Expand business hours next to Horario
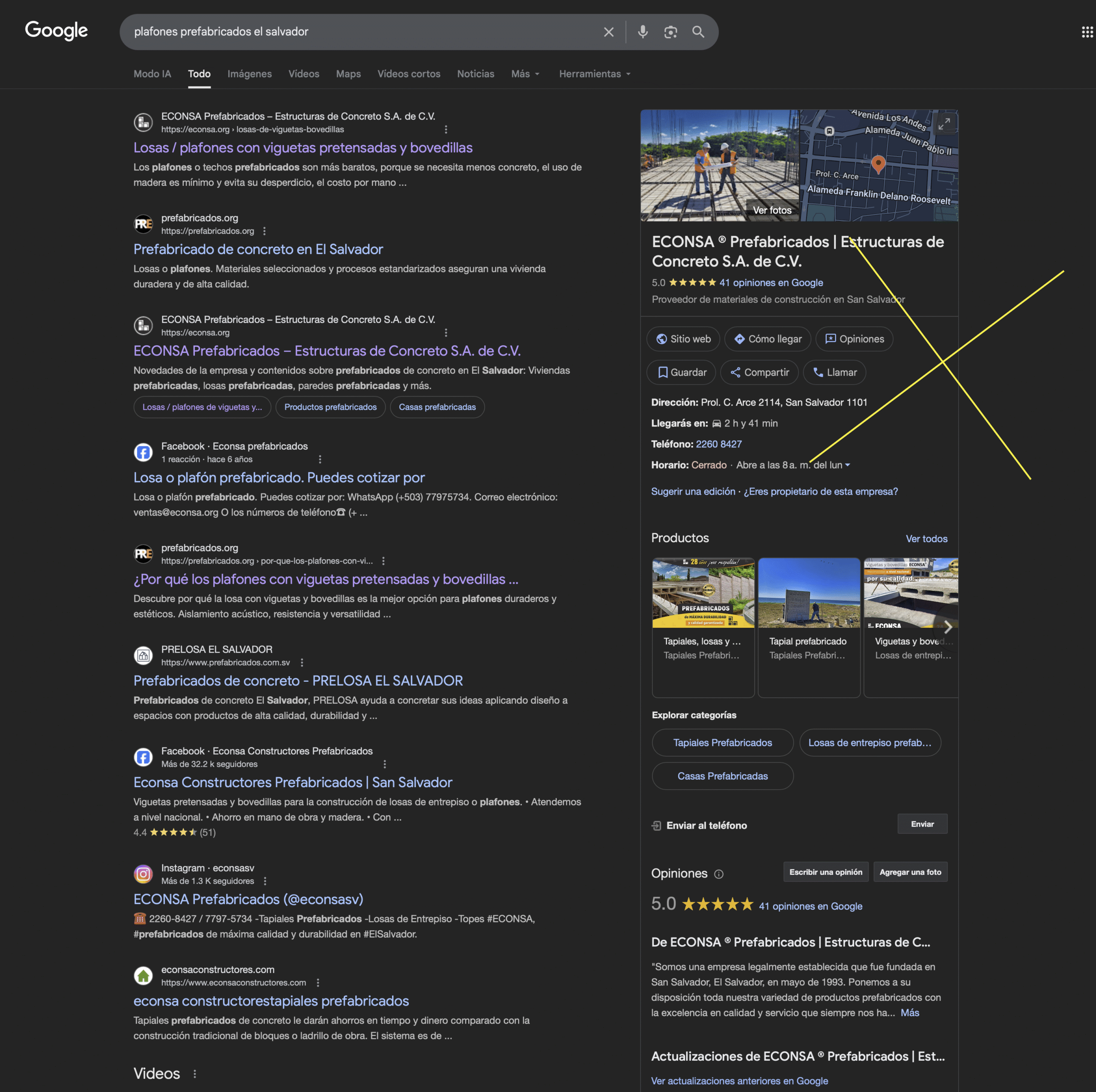 point(848,465)
